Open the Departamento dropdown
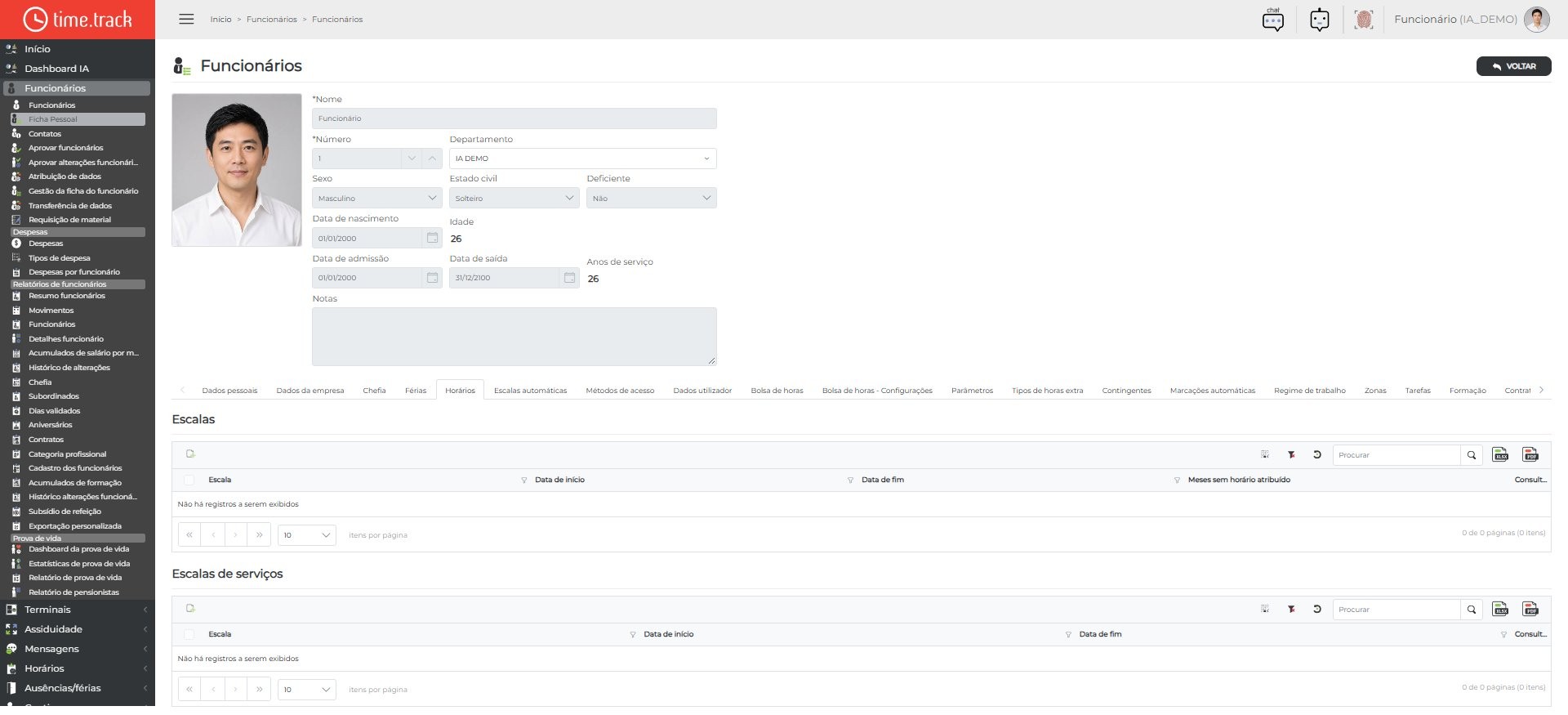Viewport: 1568px width, 715px height. click(x=583, y=159)
